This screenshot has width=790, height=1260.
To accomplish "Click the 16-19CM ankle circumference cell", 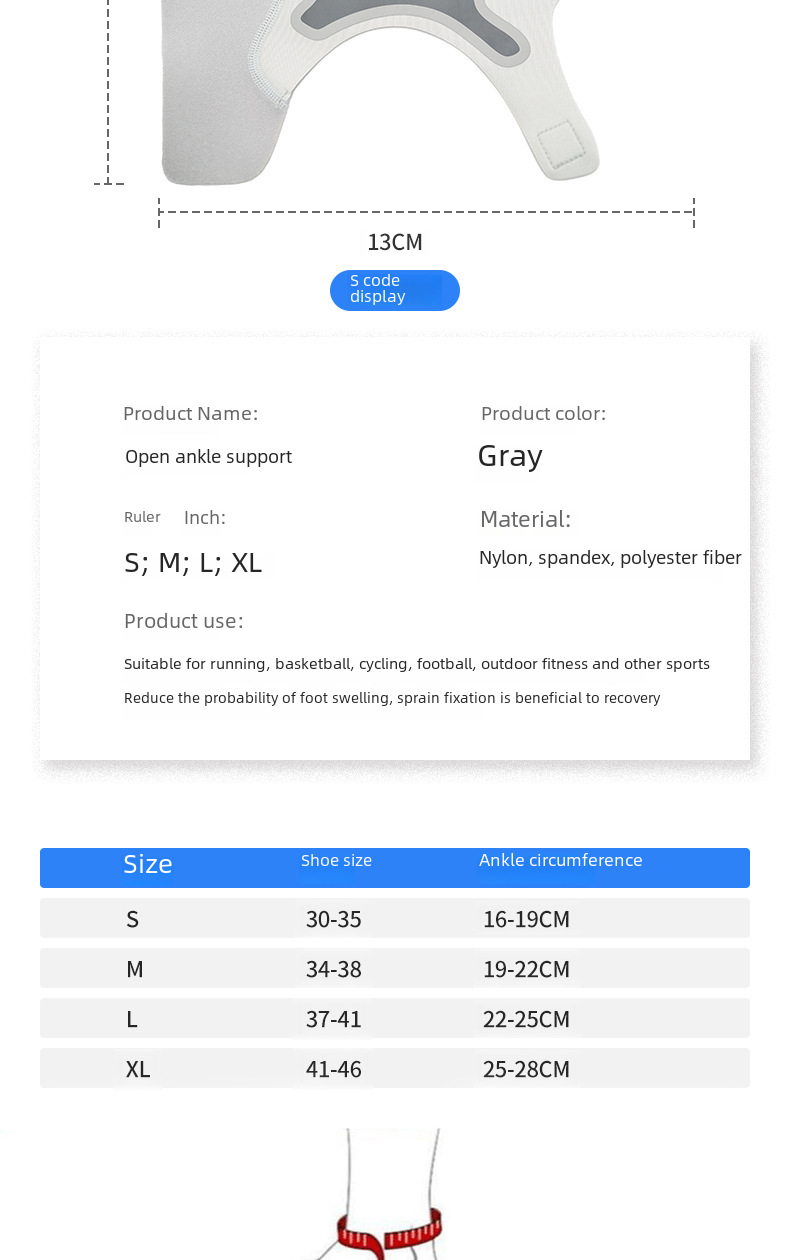I will (526, 919).
